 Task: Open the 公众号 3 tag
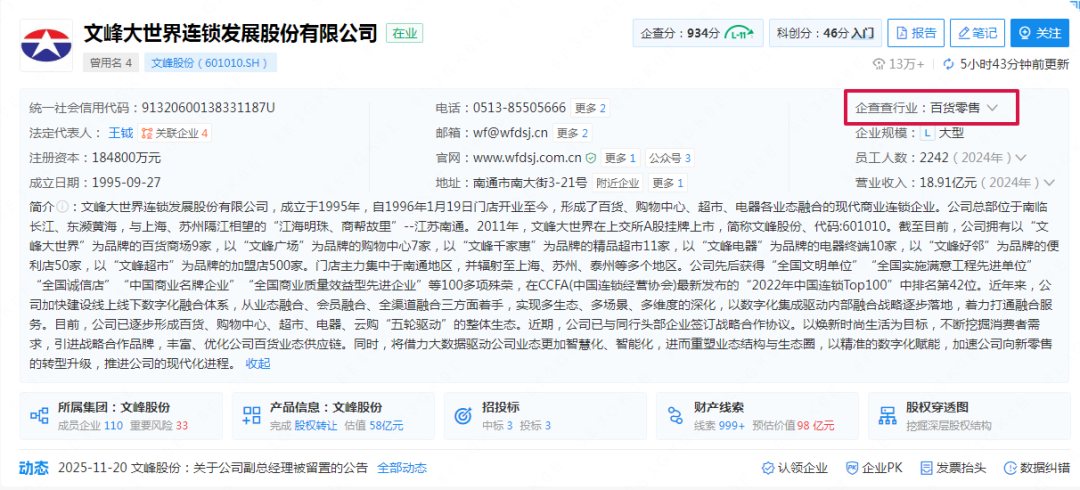669,158
